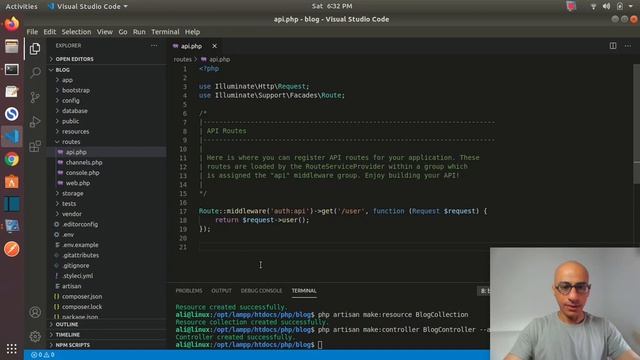This screenshot has width=640, height=360.
Task: Close the api.php editor tab
Action: [214, 46]
